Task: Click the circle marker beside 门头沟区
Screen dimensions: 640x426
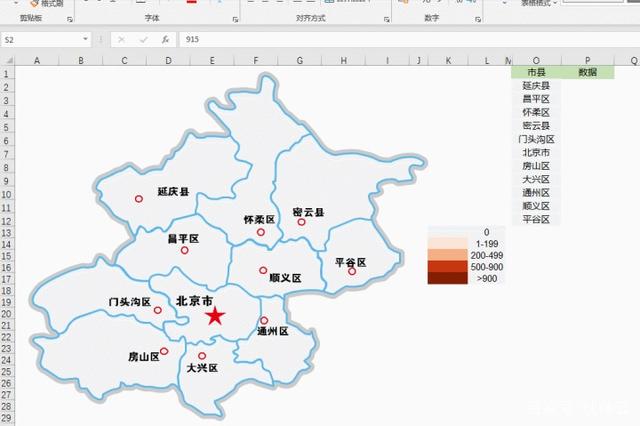Action: click(158, 310)
